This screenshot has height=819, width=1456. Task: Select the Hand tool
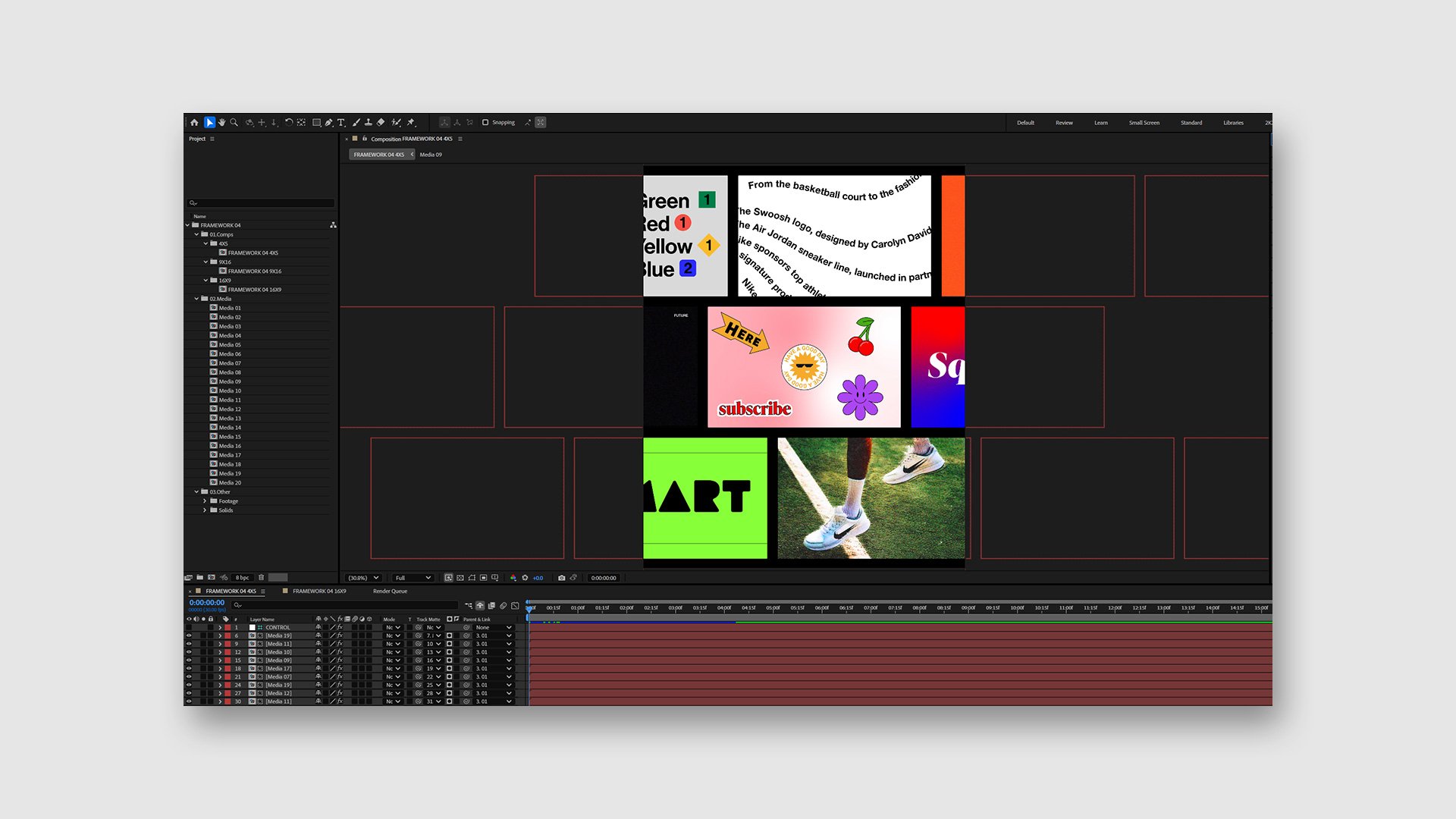222,122
